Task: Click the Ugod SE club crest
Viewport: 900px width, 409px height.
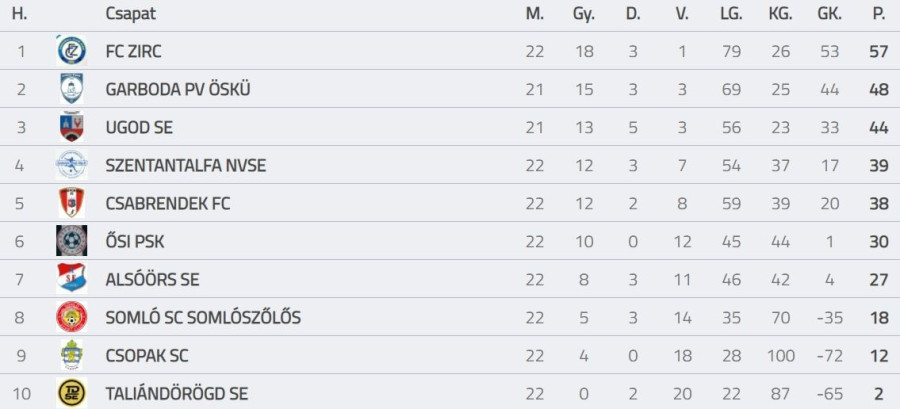Action: pos(71,127)
